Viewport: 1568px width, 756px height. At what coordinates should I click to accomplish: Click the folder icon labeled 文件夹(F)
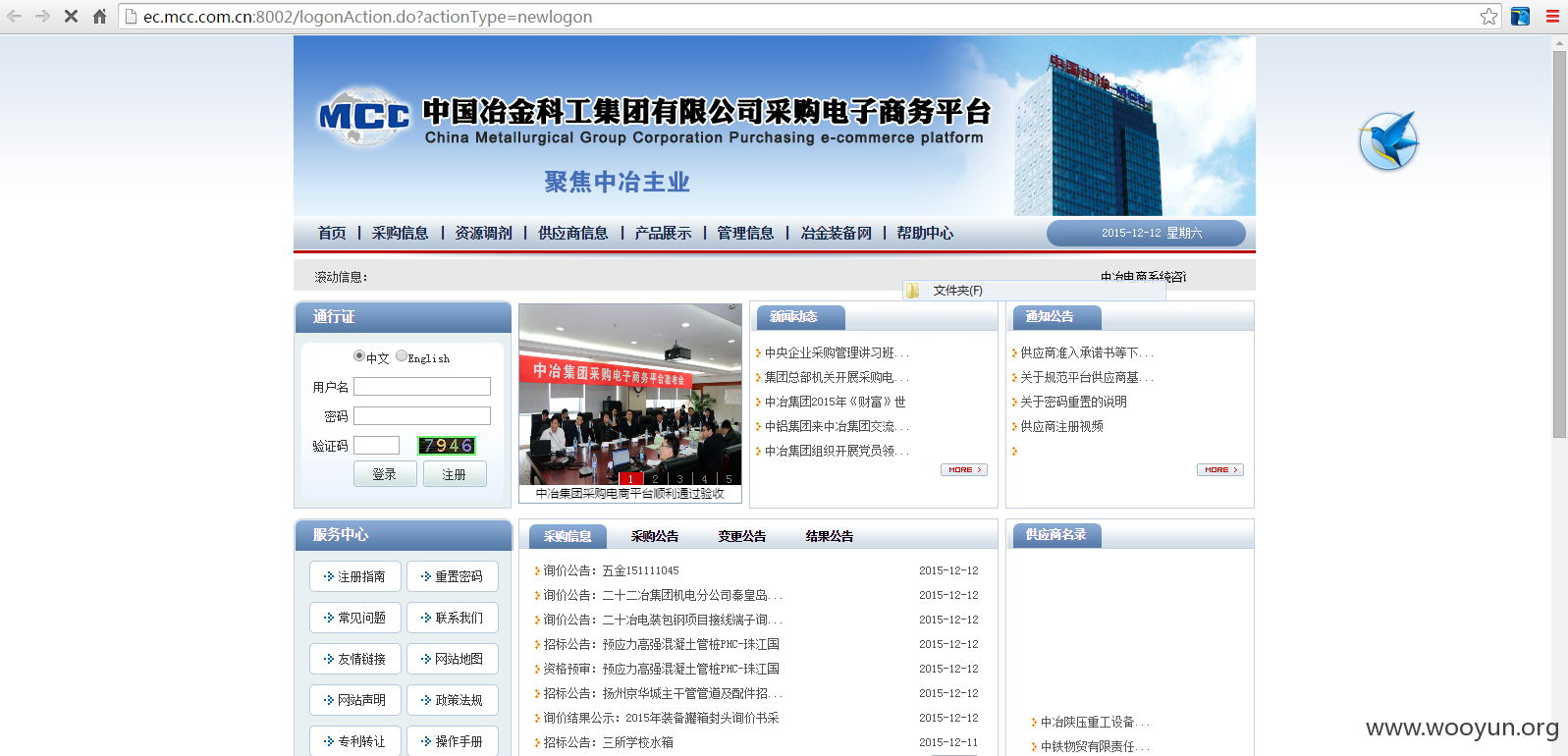tap(913, 291)
